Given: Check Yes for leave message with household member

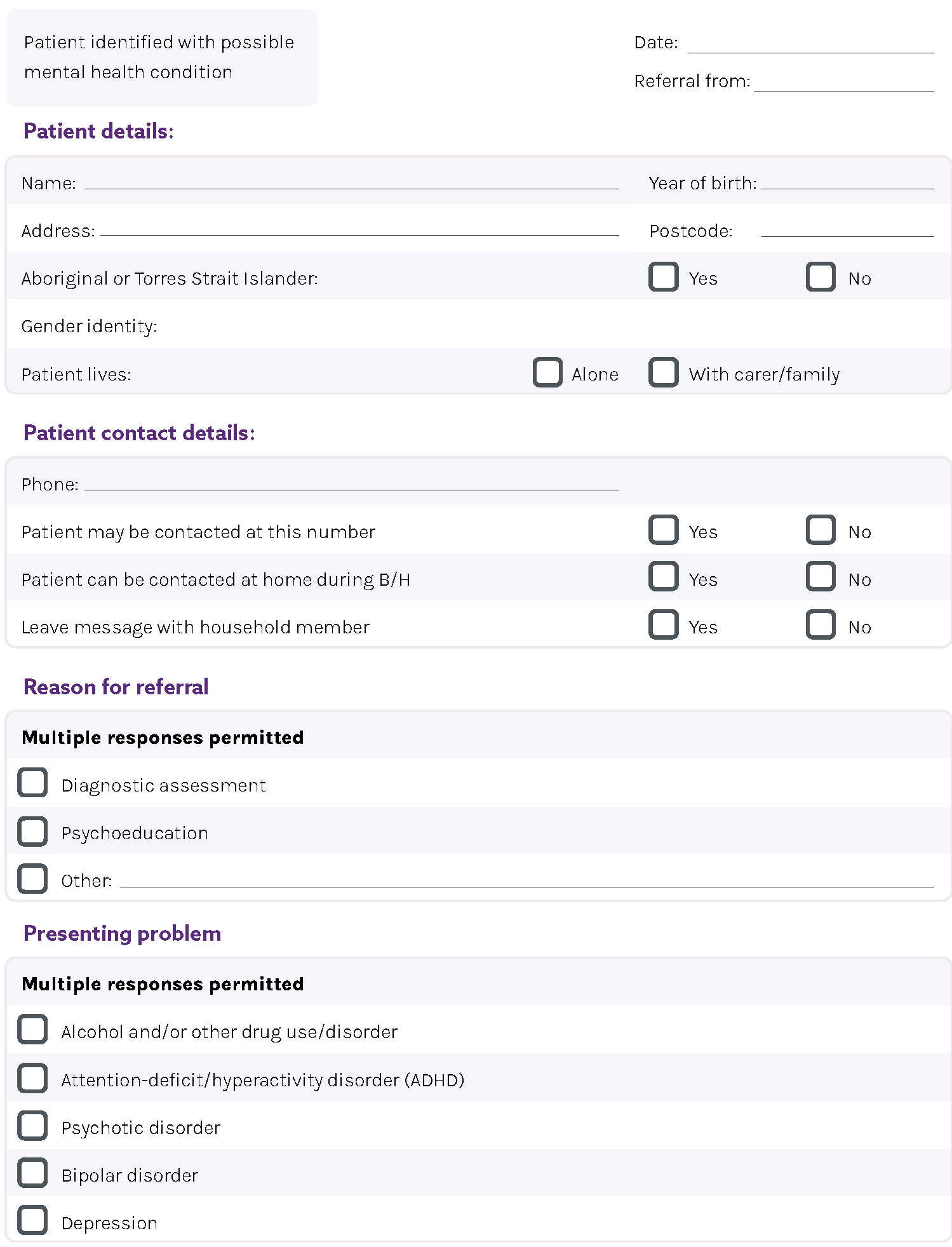Looking at the screenshot, I should (x=663, y=624).
